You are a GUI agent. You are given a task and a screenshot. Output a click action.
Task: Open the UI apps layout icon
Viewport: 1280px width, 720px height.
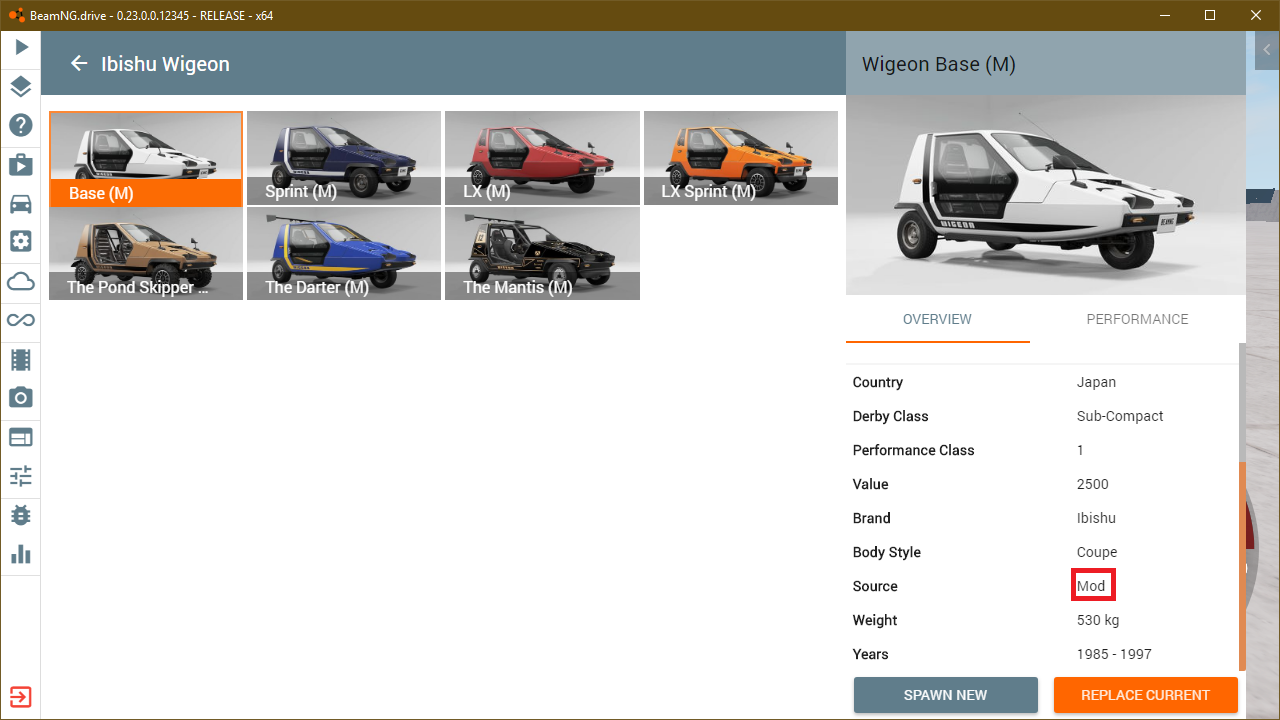point(21,437)
